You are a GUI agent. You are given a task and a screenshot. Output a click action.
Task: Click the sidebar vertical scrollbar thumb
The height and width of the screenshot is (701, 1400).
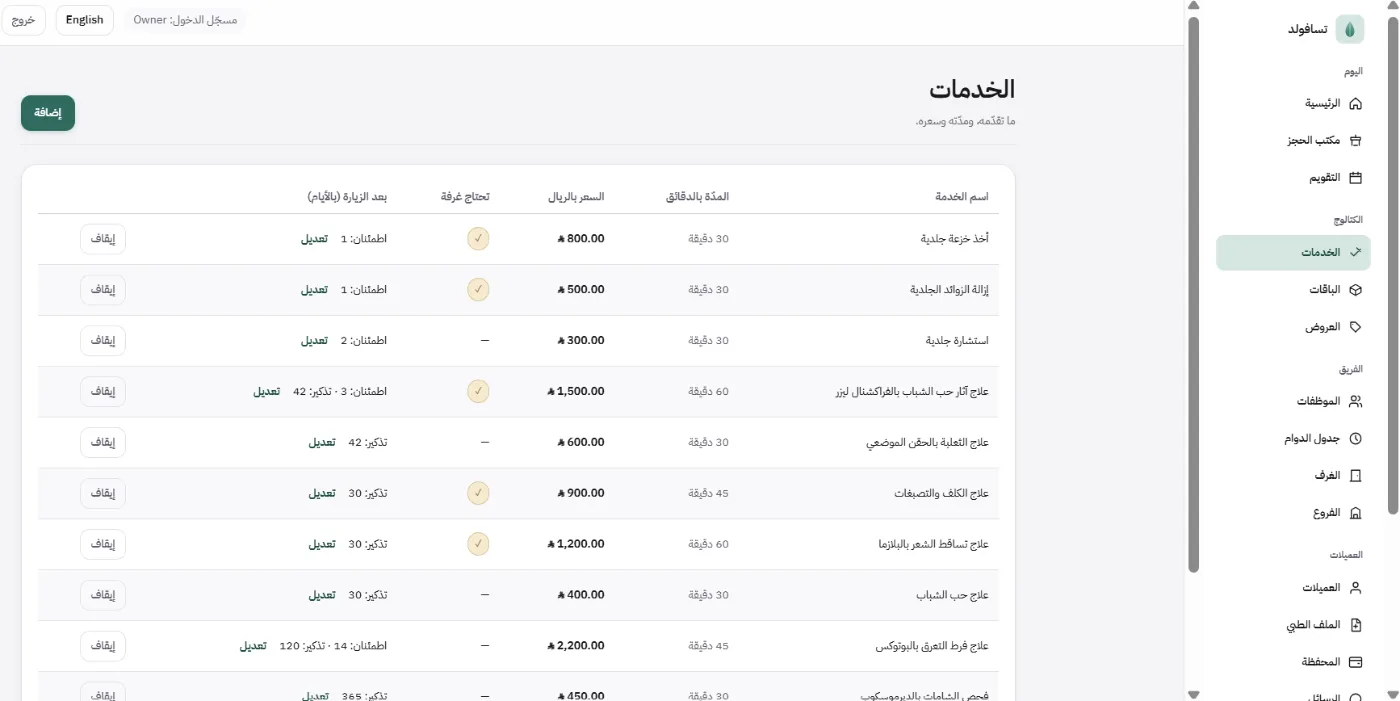click(x=1192, y=295)
